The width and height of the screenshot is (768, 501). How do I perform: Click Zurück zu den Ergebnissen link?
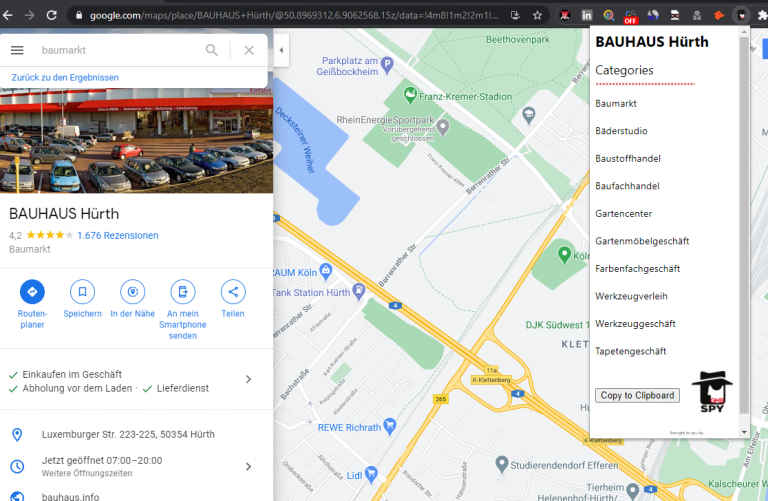click(x=65, y=77)
